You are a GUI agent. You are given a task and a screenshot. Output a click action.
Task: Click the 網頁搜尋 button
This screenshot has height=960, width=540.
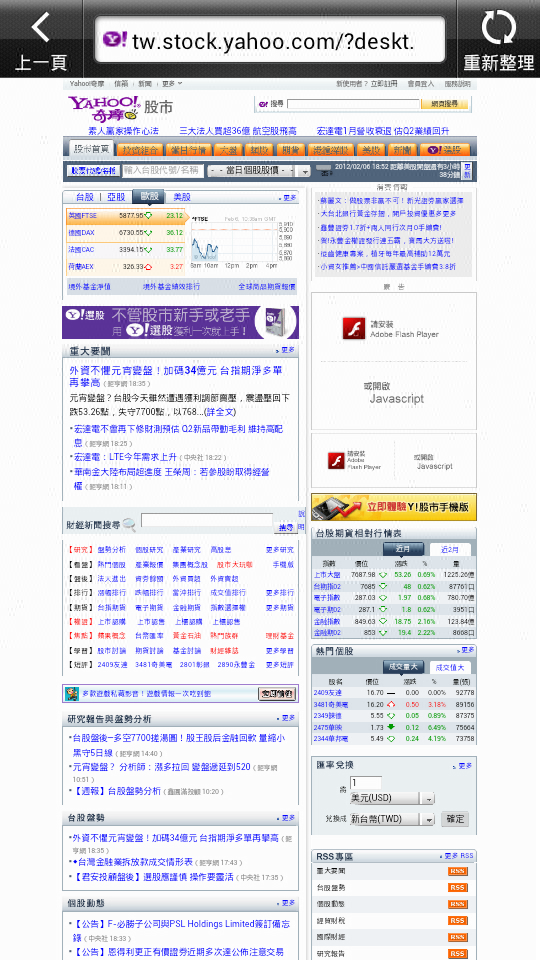coord(445,104)
